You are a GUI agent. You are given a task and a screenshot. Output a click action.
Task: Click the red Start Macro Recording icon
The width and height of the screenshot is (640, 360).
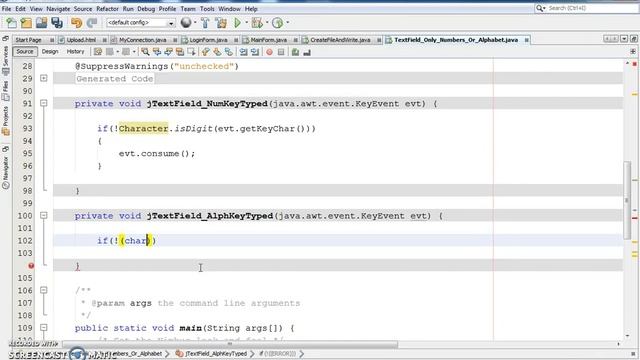(269, 52)
